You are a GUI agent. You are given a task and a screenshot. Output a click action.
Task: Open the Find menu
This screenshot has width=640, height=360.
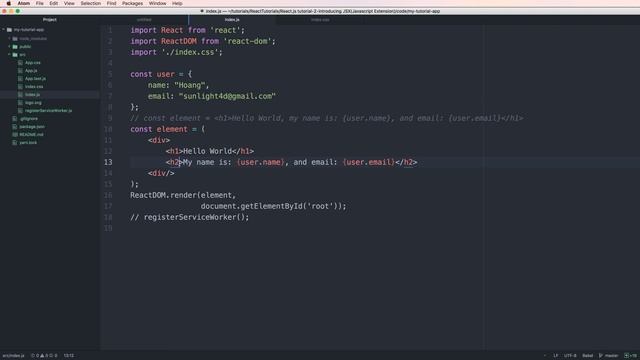(x=111, y=3)
